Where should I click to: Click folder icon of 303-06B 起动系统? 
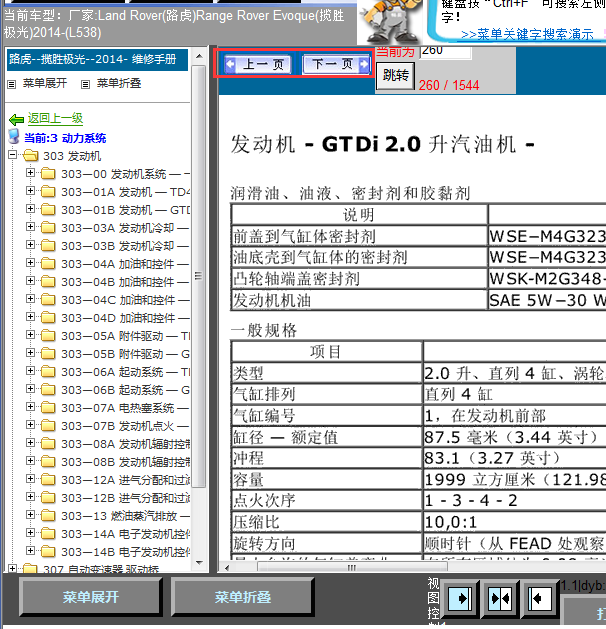(48, 390)
